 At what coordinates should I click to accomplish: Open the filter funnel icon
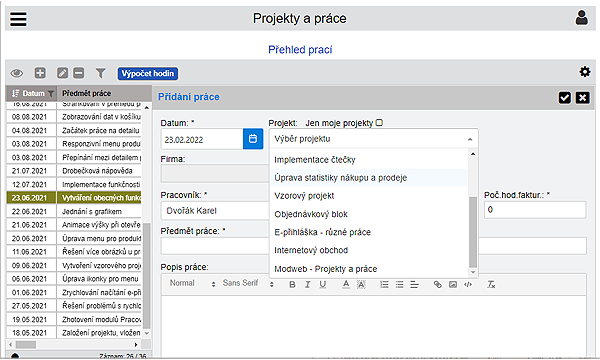pyautogui.click(x=100, y=73)
